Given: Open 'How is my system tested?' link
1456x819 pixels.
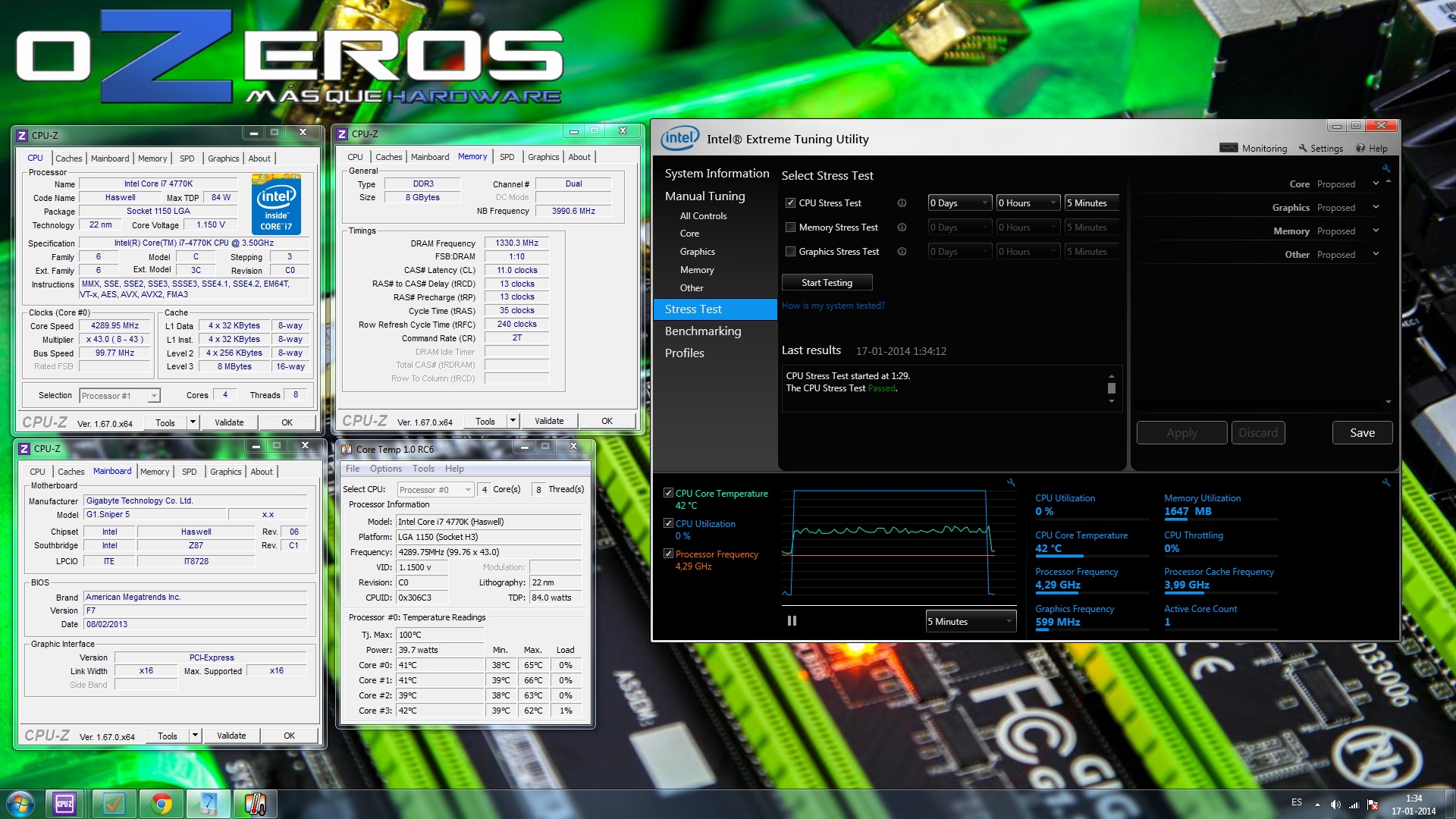Looking at the screenshot, I should pyautogui.click(x=833, y=306).
